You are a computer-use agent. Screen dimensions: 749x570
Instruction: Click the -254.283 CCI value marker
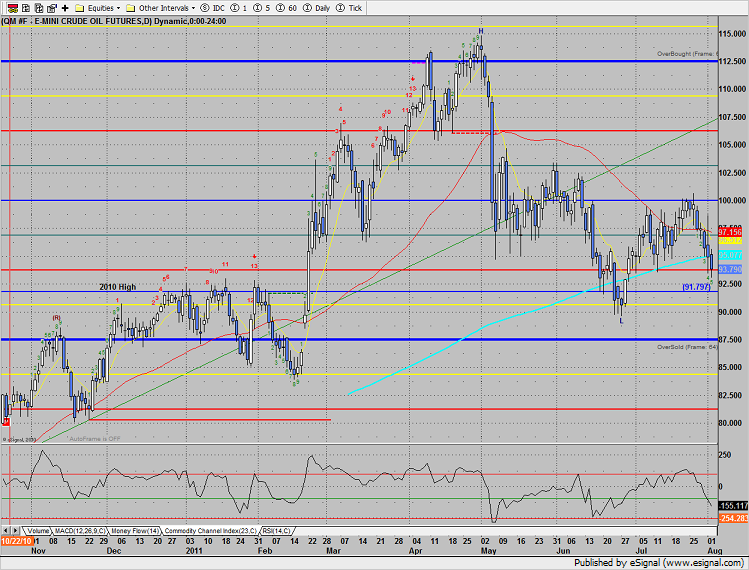pos(733,518)
